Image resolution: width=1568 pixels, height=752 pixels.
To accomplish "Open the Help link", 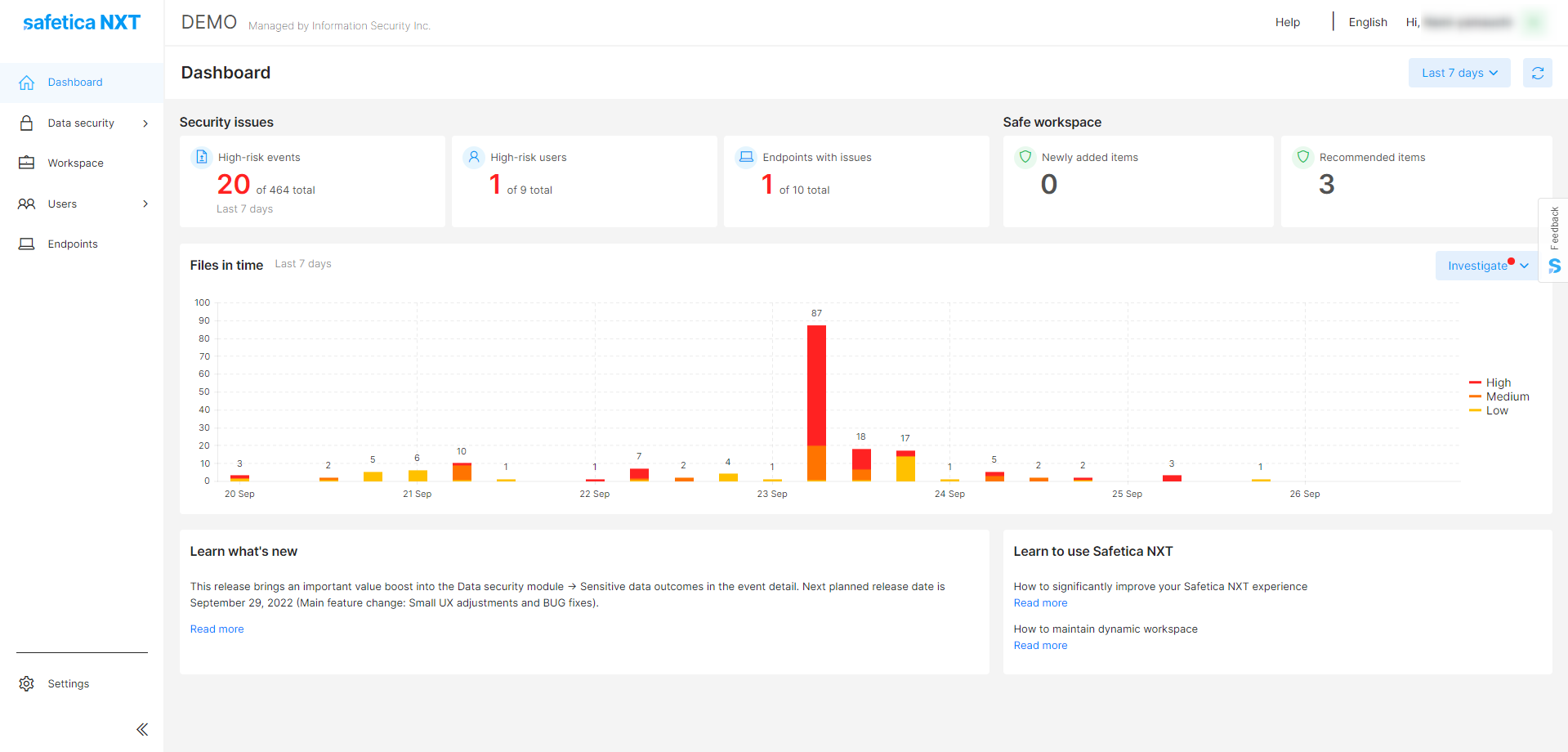I will click(x=1288, y=22).
